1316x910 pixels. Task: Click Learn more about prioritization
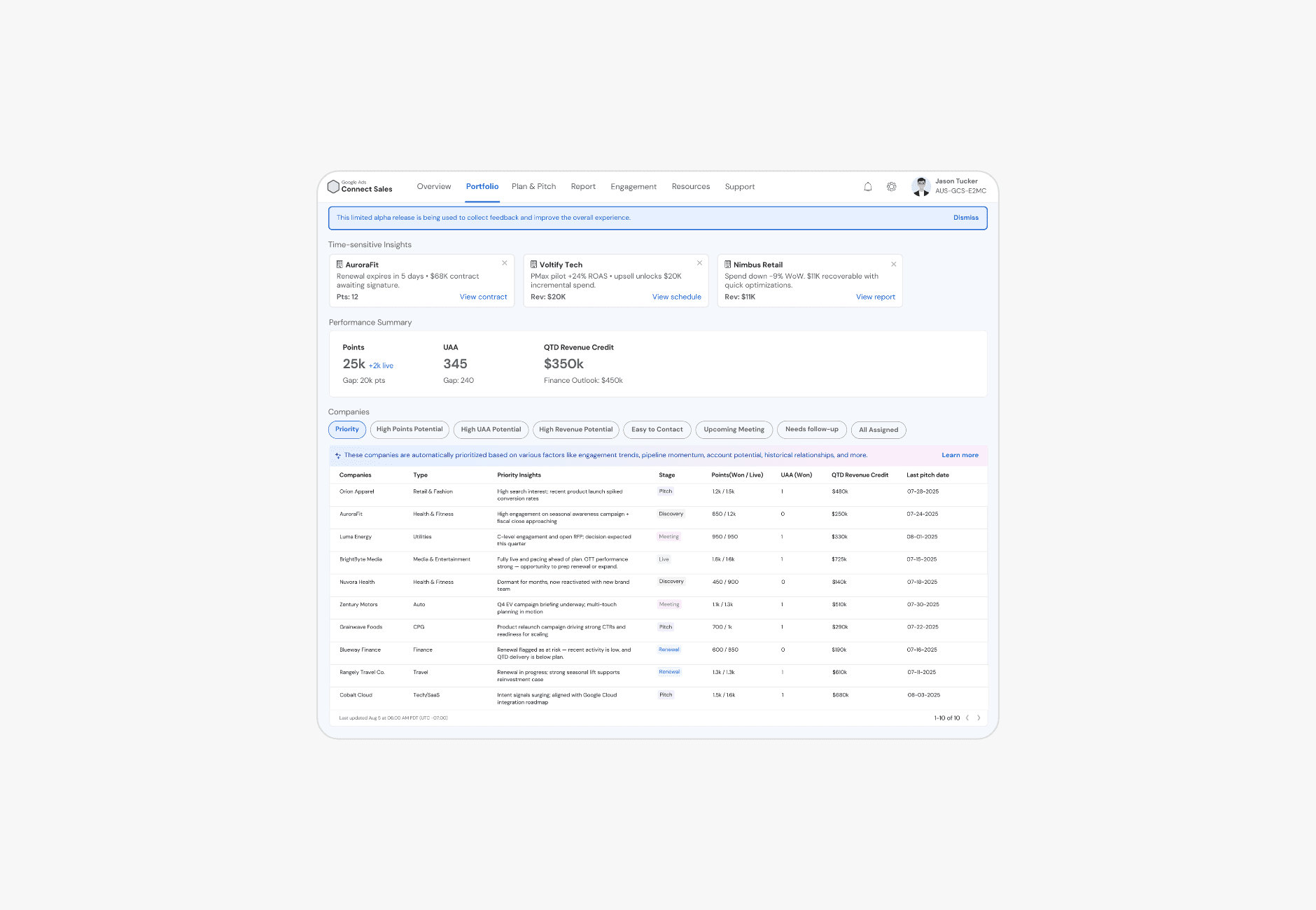pyautogui.click(x=960, y=455)
